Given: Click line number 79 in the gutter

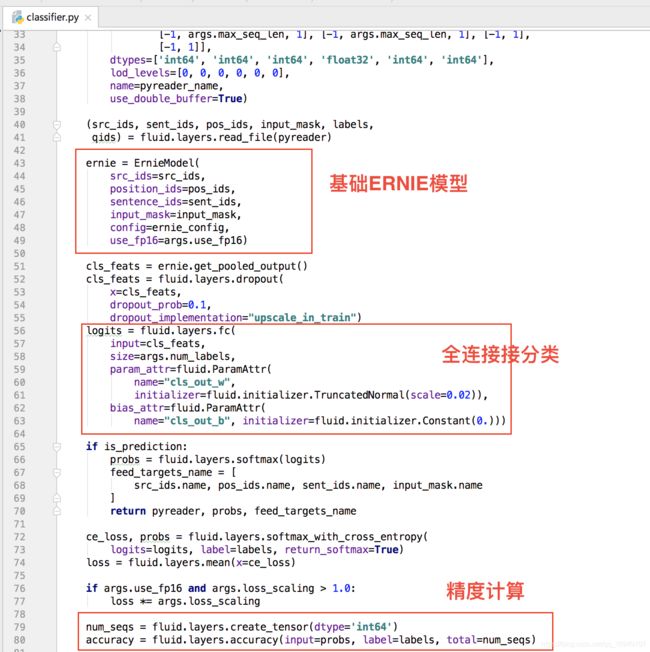Looking at the screenshot, I should [19, 627].
